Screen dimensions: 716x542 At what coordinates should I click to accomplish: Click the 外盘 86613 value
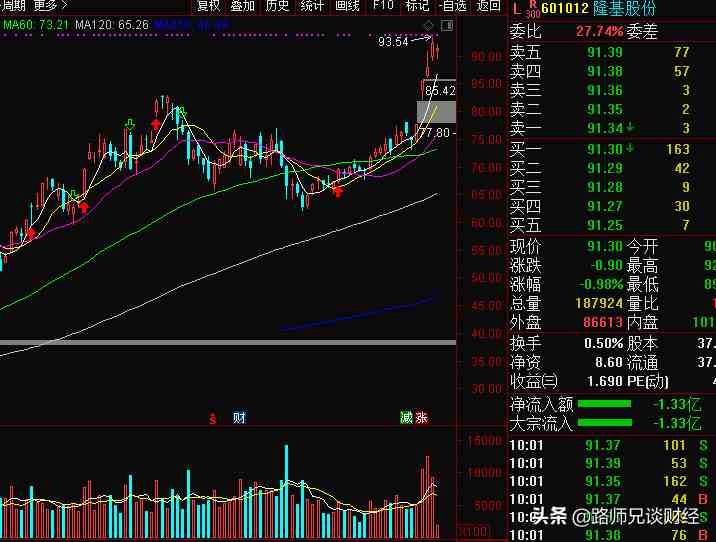603,322
